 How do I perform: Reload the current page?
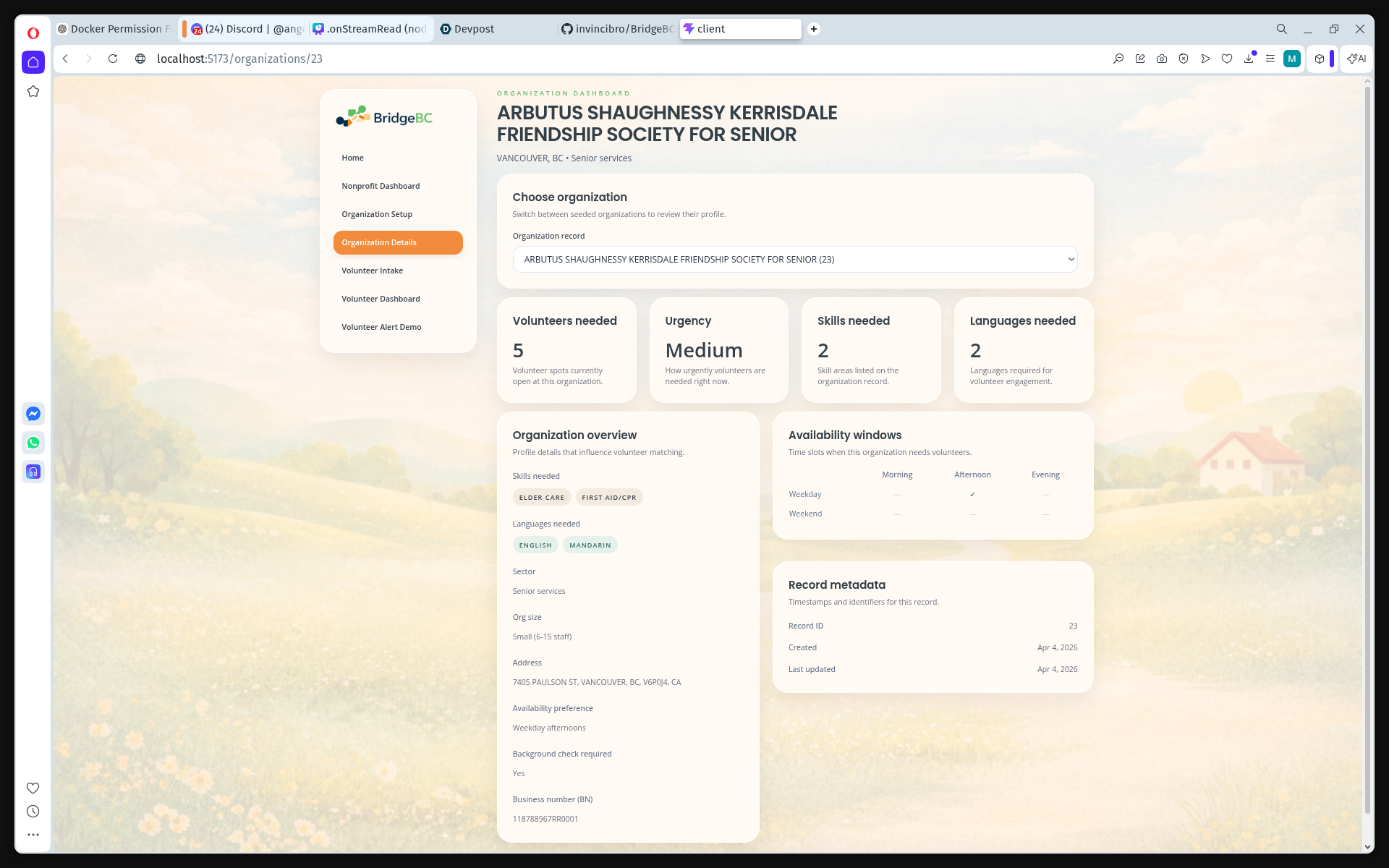coord(113,59)
